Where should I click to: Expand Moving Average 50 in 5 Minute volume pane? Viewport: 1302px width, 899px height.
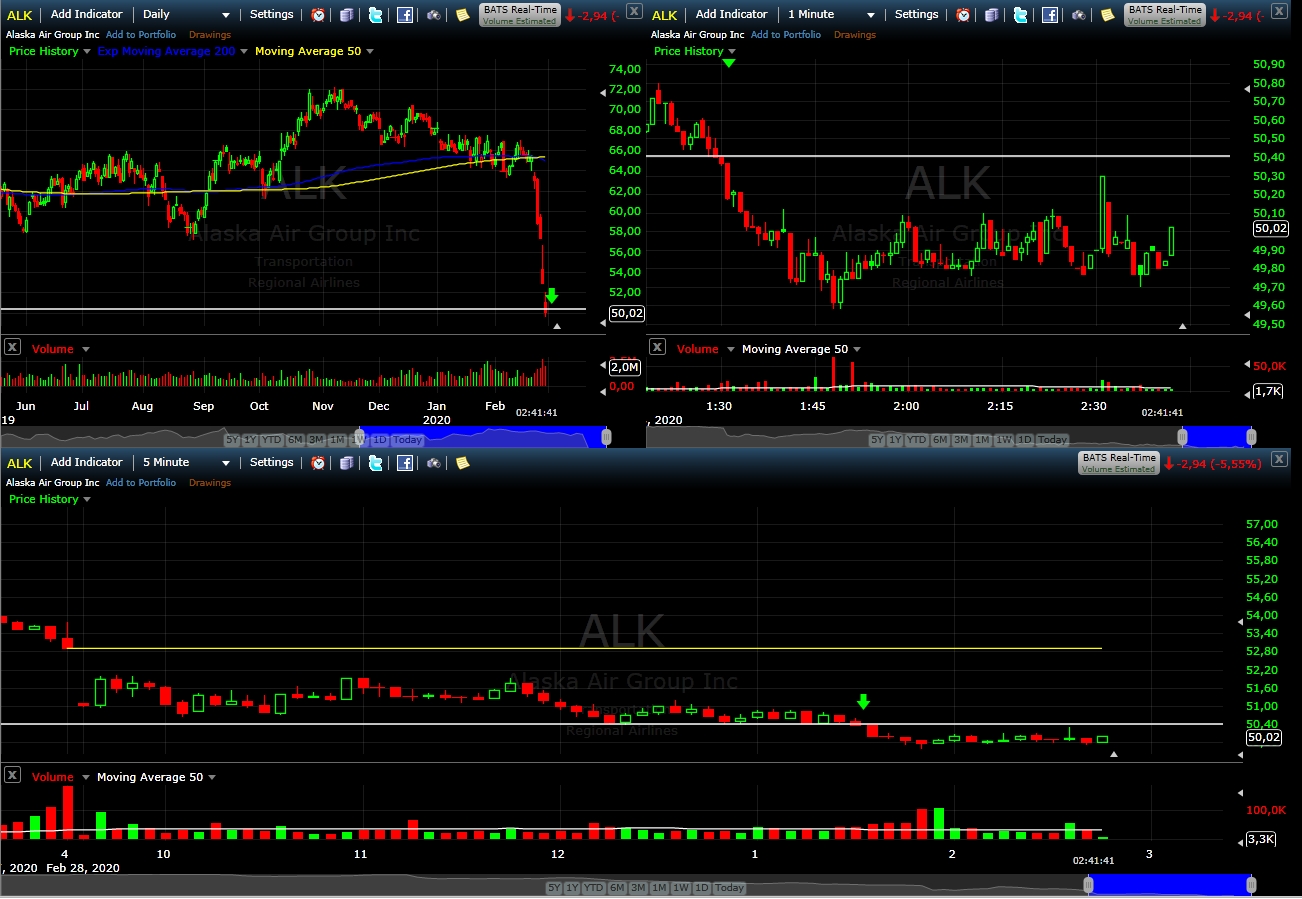[212, 777]
